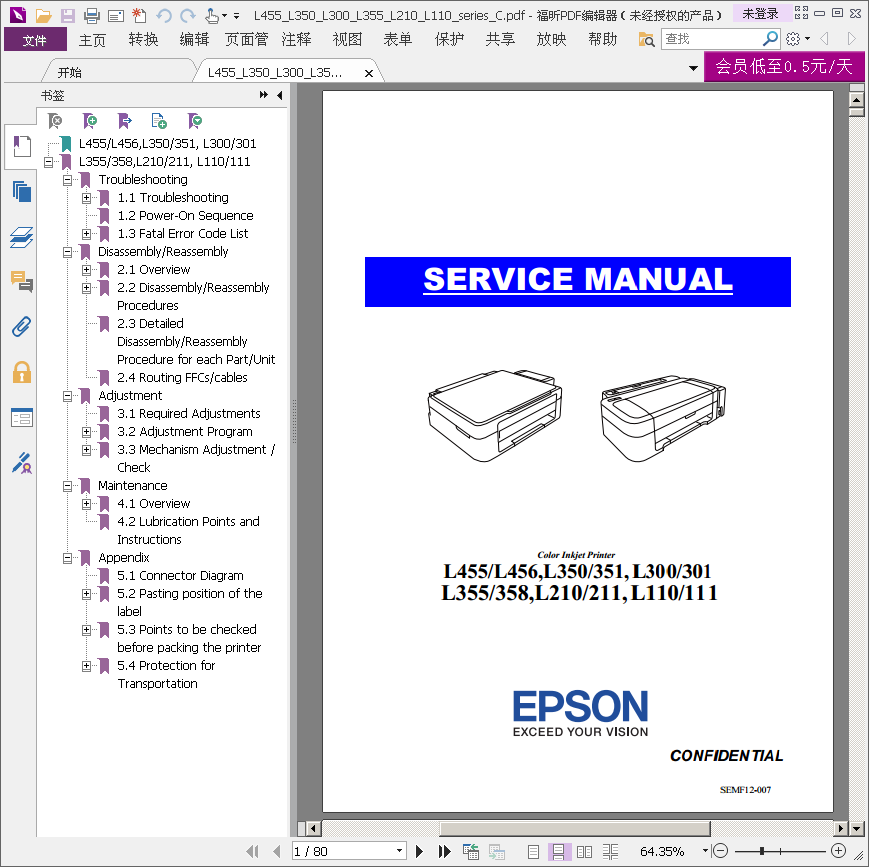Collapse the bookmarks panel arrow
The height and width of the screenshot is (867, 869).
coord(280,95)
